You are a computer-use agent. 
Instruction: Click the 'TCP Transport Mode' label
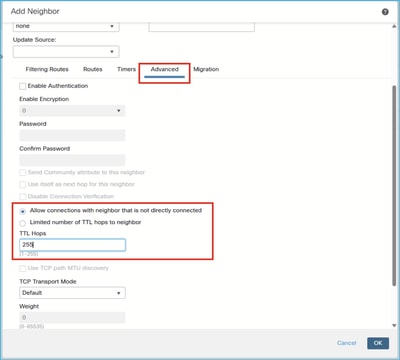[x=48, y=282]
